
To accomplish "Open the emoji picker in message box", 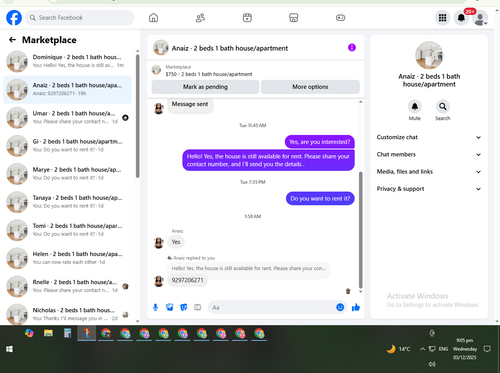I will point(340,307).
